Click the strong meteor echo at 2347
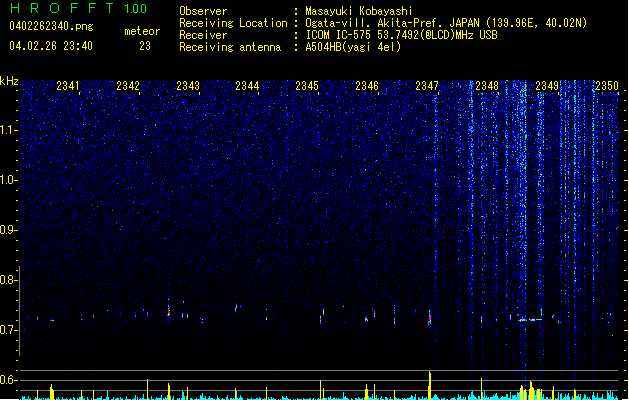629x400 pixels. (430, 318)
